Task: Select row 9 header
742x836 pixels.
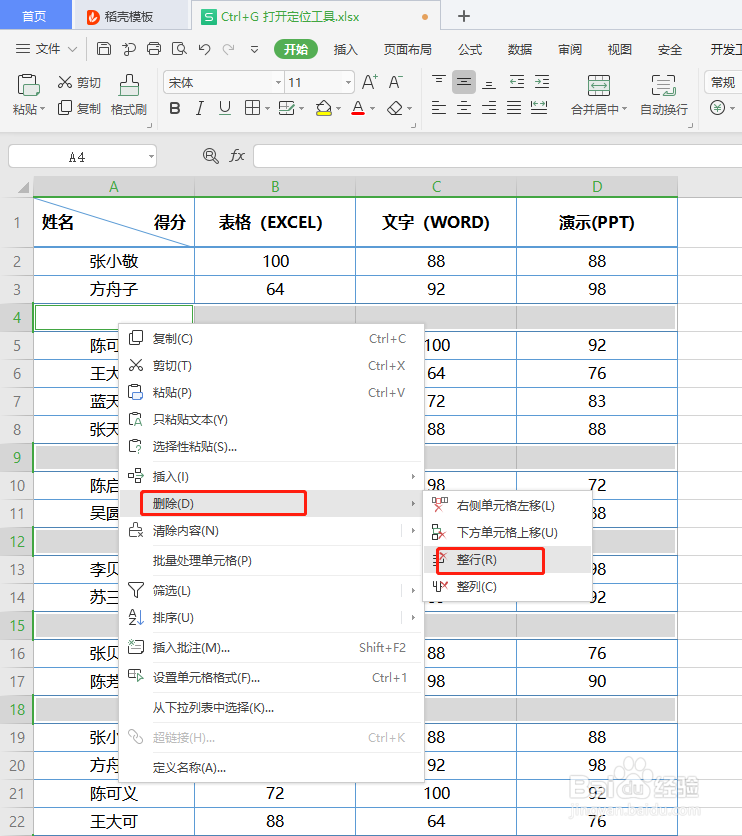Action: (17, 457)
